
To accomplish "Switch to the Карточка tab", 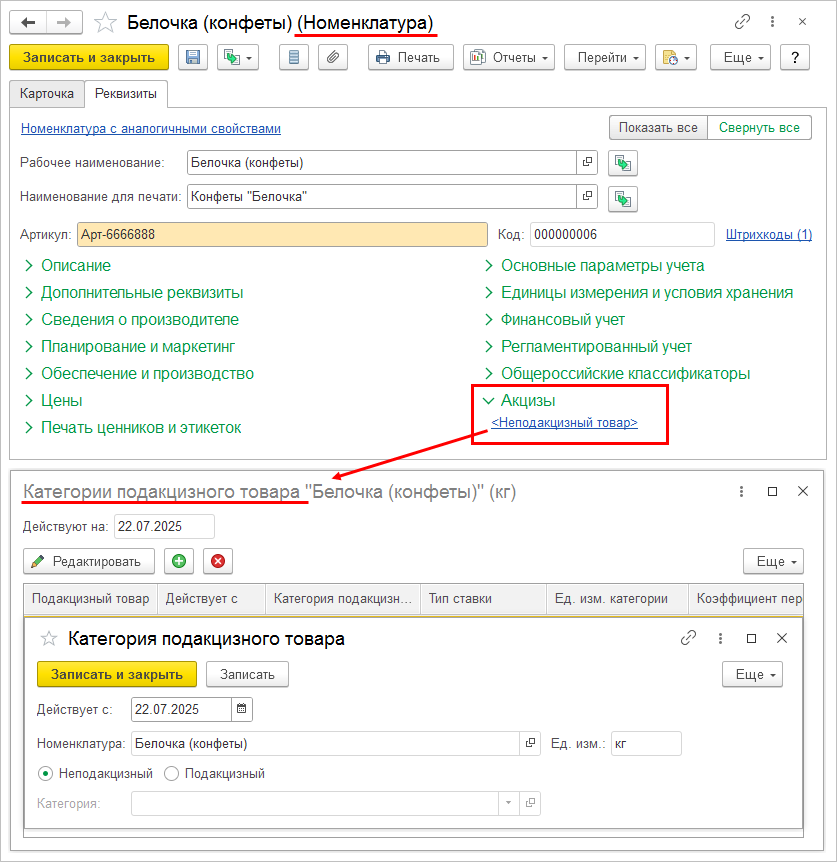I will click(x=47, y=93).
